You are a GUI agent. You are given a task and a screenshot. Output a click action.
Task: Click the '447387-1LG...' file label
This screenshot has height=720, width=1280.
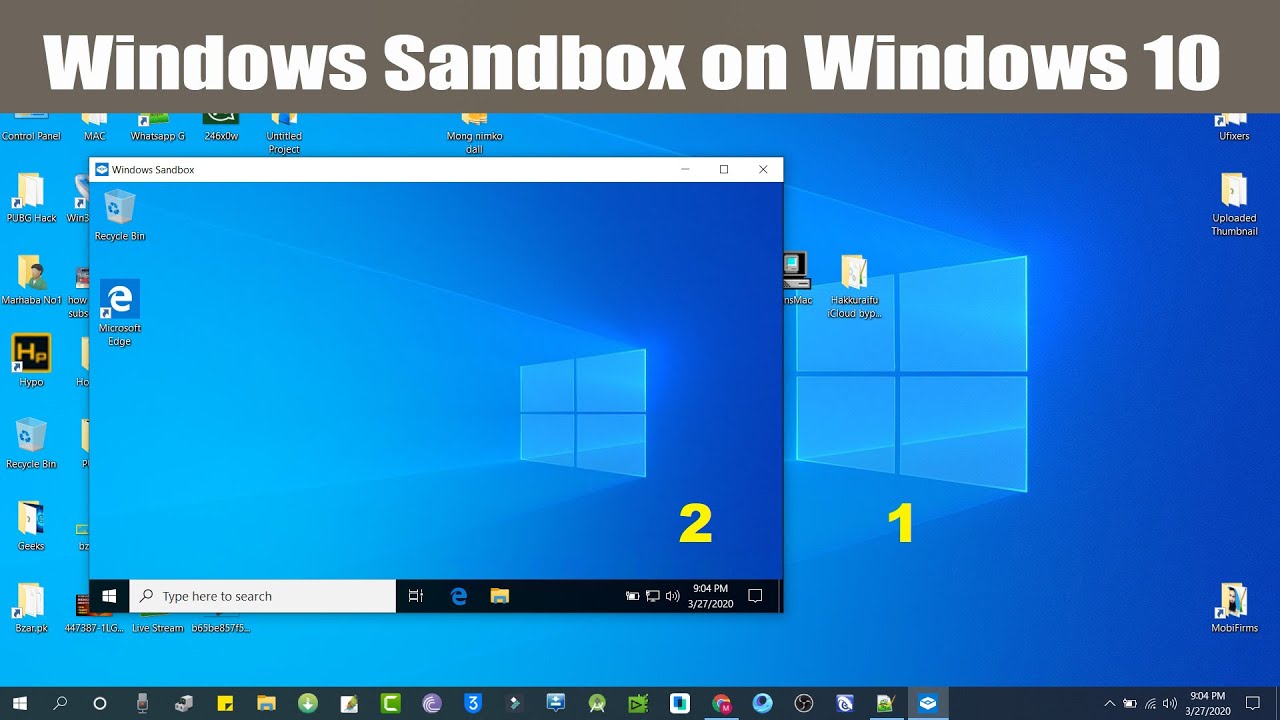pyautogui.click(x=94, y=628)
